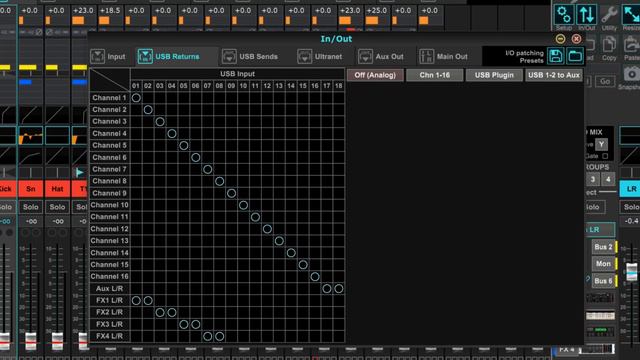Save the I/O patching preset with the disk icon
The height and width of the screenshot is (360, 640).
(x=556, y=56)
